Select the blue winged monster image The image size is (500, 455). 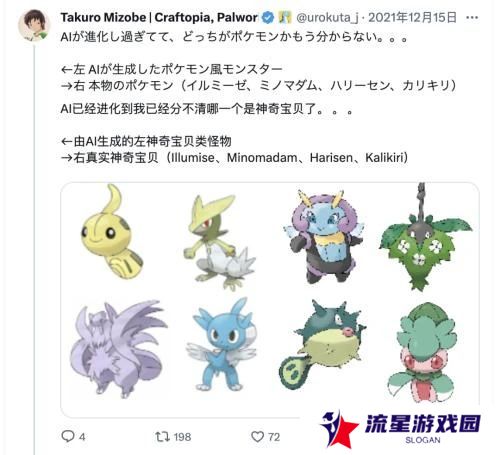(221, 345)
